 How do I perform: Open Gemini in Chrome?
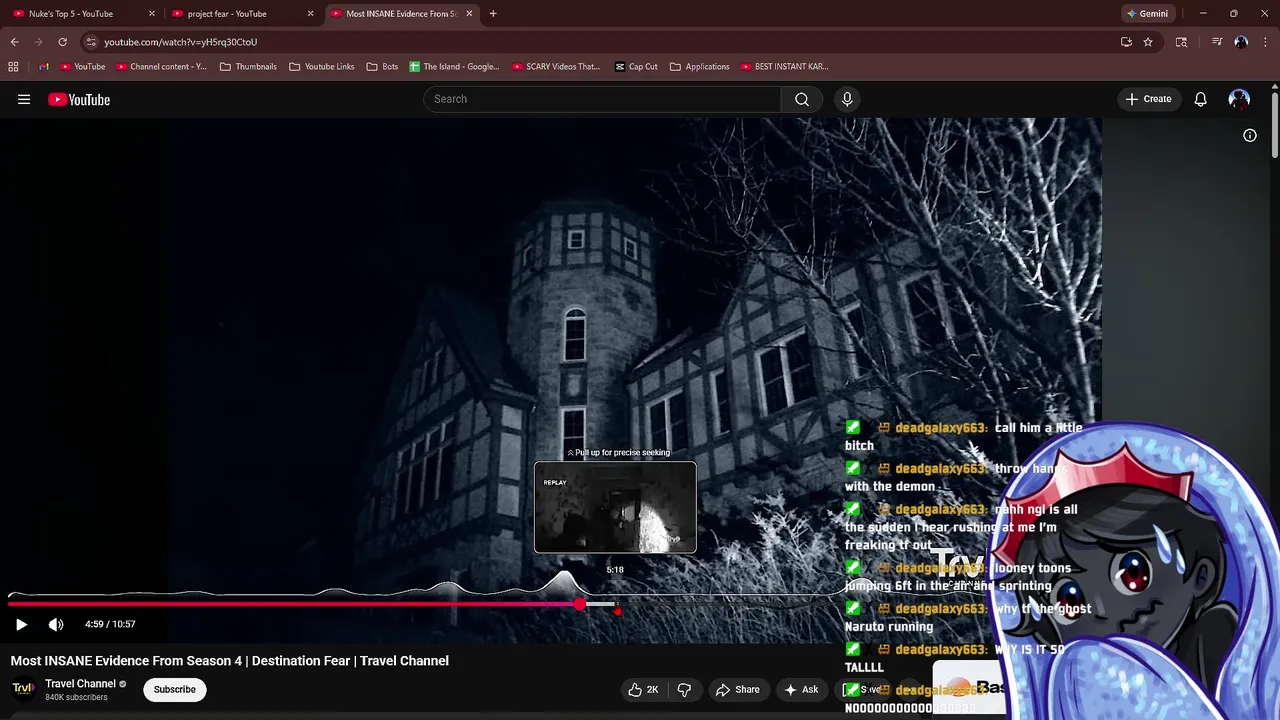pos(1147,14)
